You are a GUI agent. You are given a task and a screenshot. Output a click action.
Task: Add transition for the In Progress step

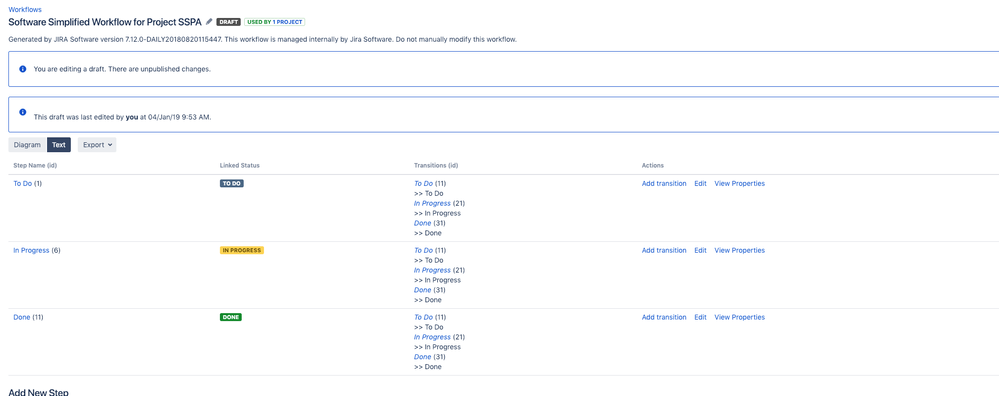664,250
